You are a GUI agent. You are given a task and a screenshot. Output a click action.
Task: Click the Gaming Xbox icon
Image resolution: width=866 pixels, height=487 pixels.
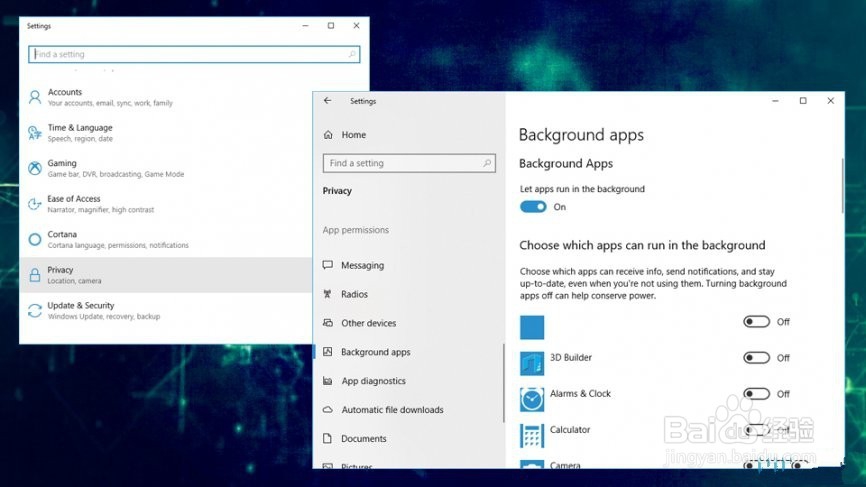(35, 168)
